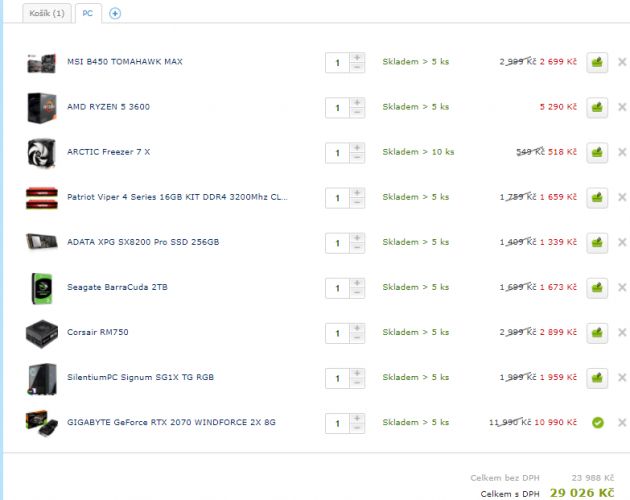The height and width of the screenshot is (500, 630).
Task: Remove Patriot Viper 4 RAM from list
Action: [622, 197]
